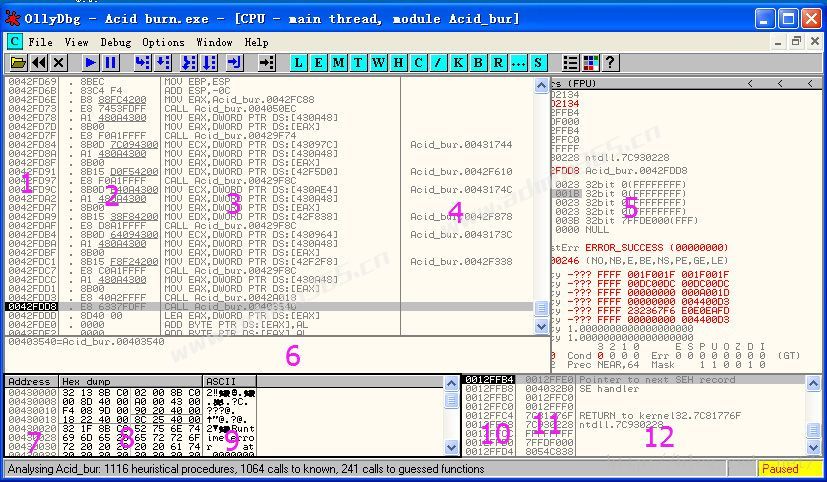Open the Options menu
The image size is (827, 482).
164,42
